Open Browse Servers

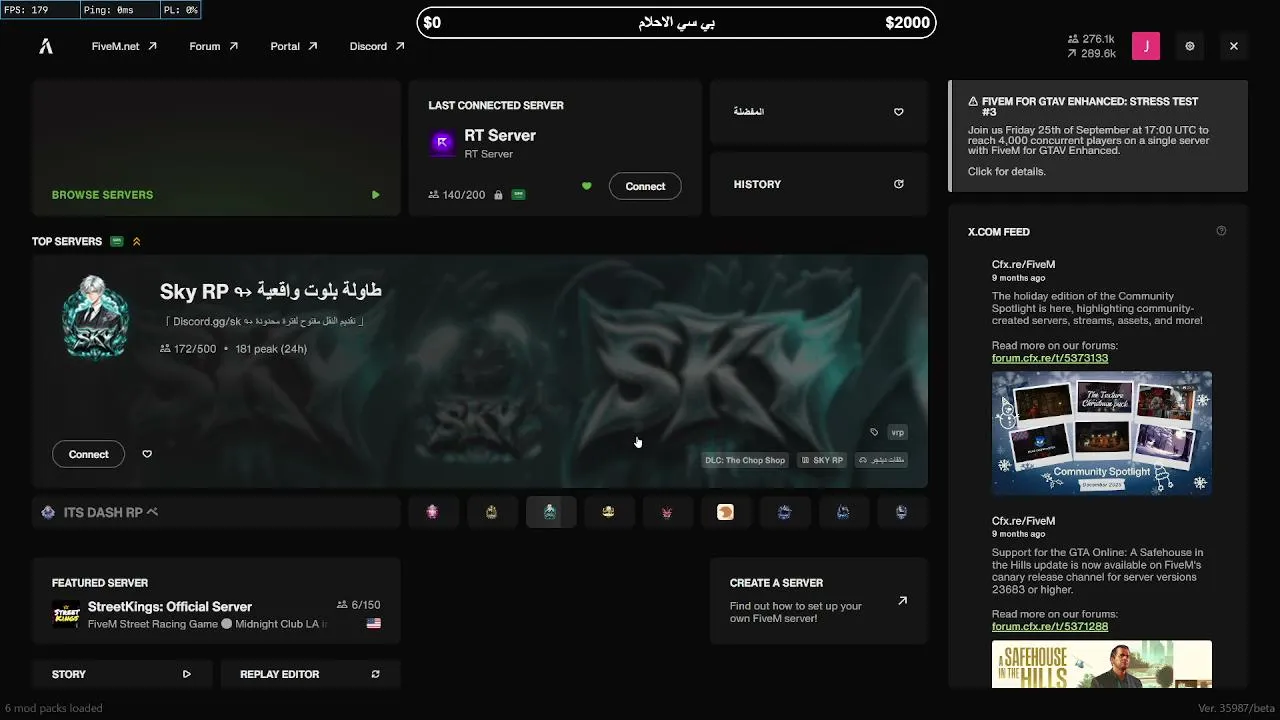pyautogui.click(x=216, y=148)
